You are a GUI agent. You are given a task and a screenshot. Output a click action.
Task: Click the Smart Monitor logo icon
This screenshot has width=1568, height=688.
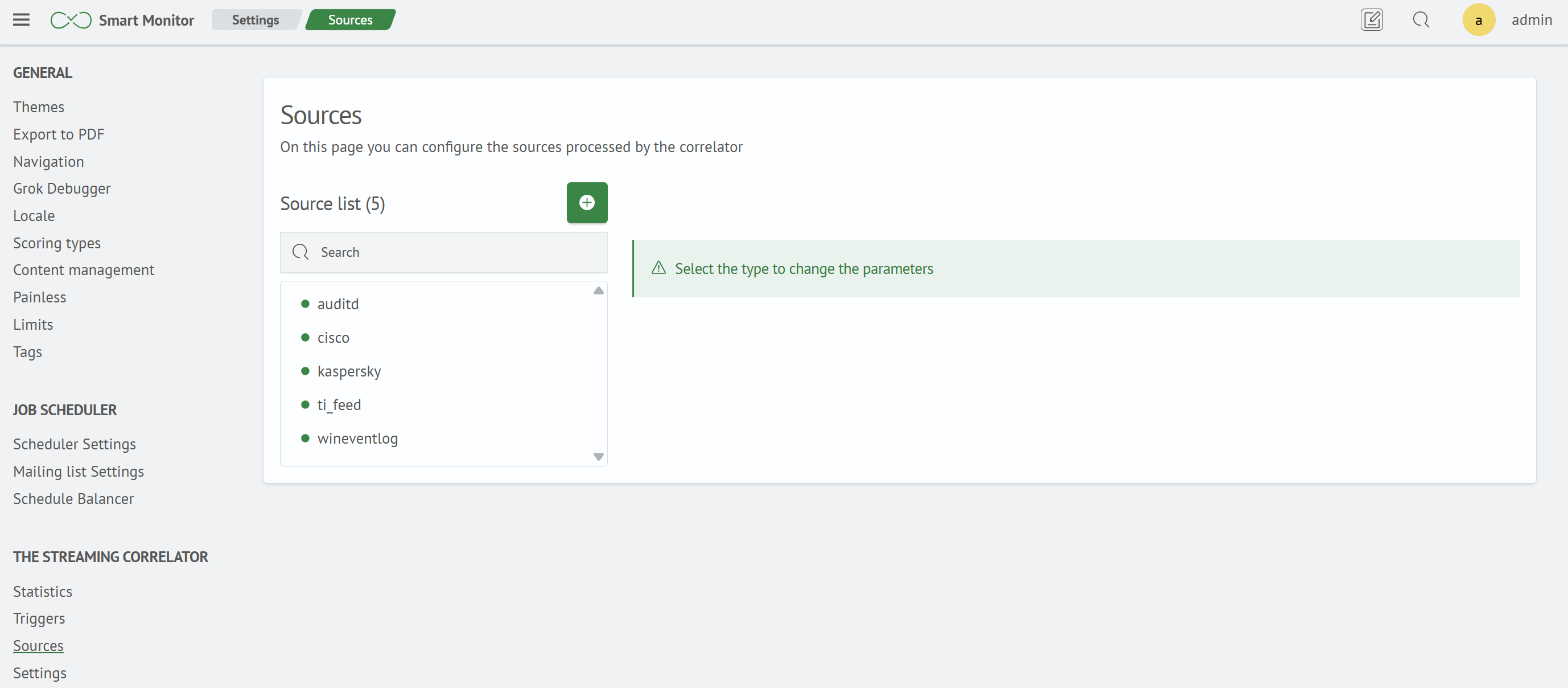point(71,20)
